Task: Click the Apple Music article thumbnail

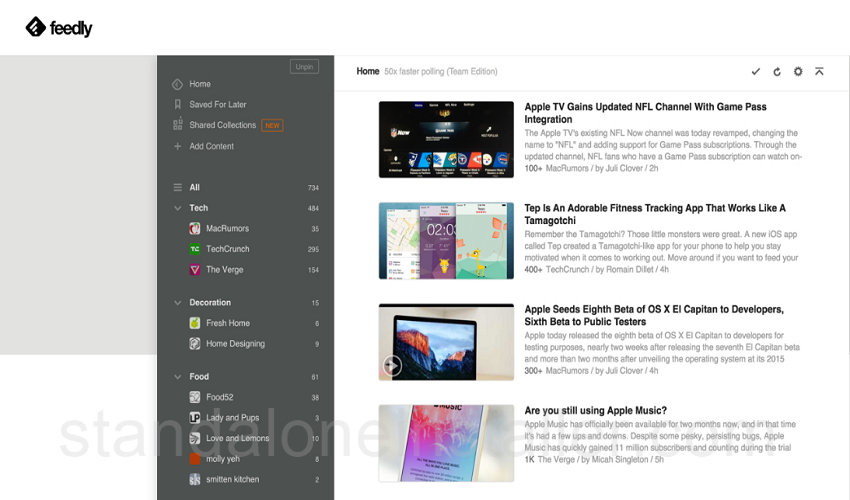Action: [446, 443]
